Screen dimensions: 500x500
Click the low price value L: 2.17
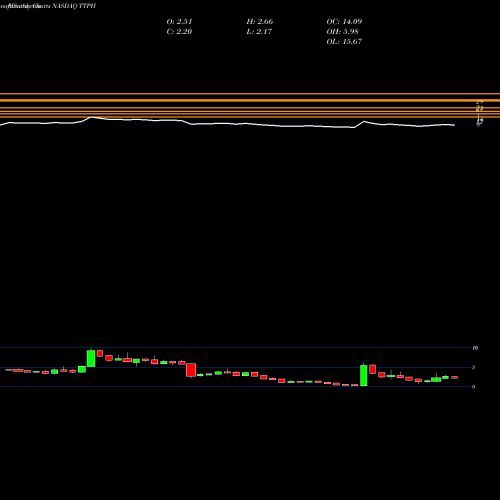tap(259, 31)
